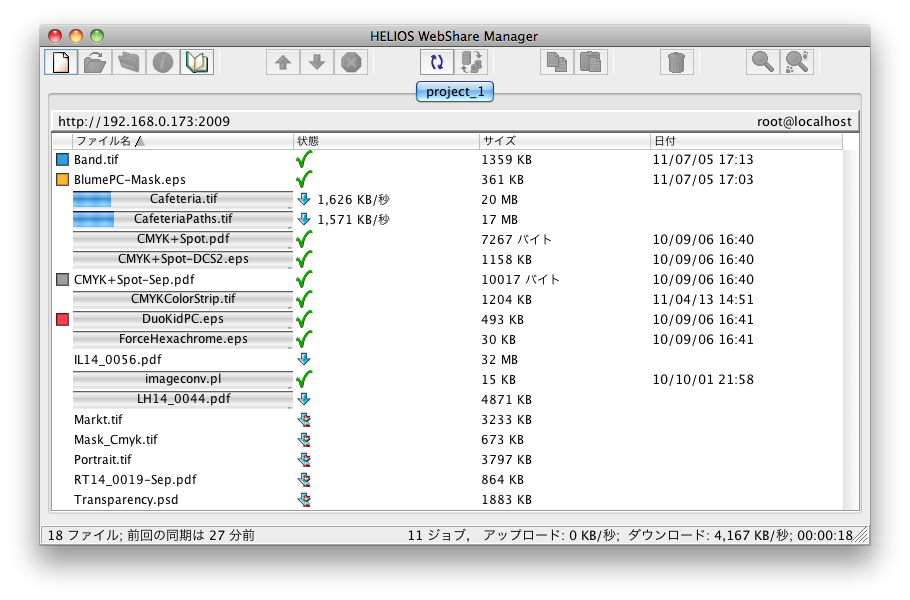910x600 pixels.
Task: Click the green checkmark status of Band.tif
Action: coord(304,159)
